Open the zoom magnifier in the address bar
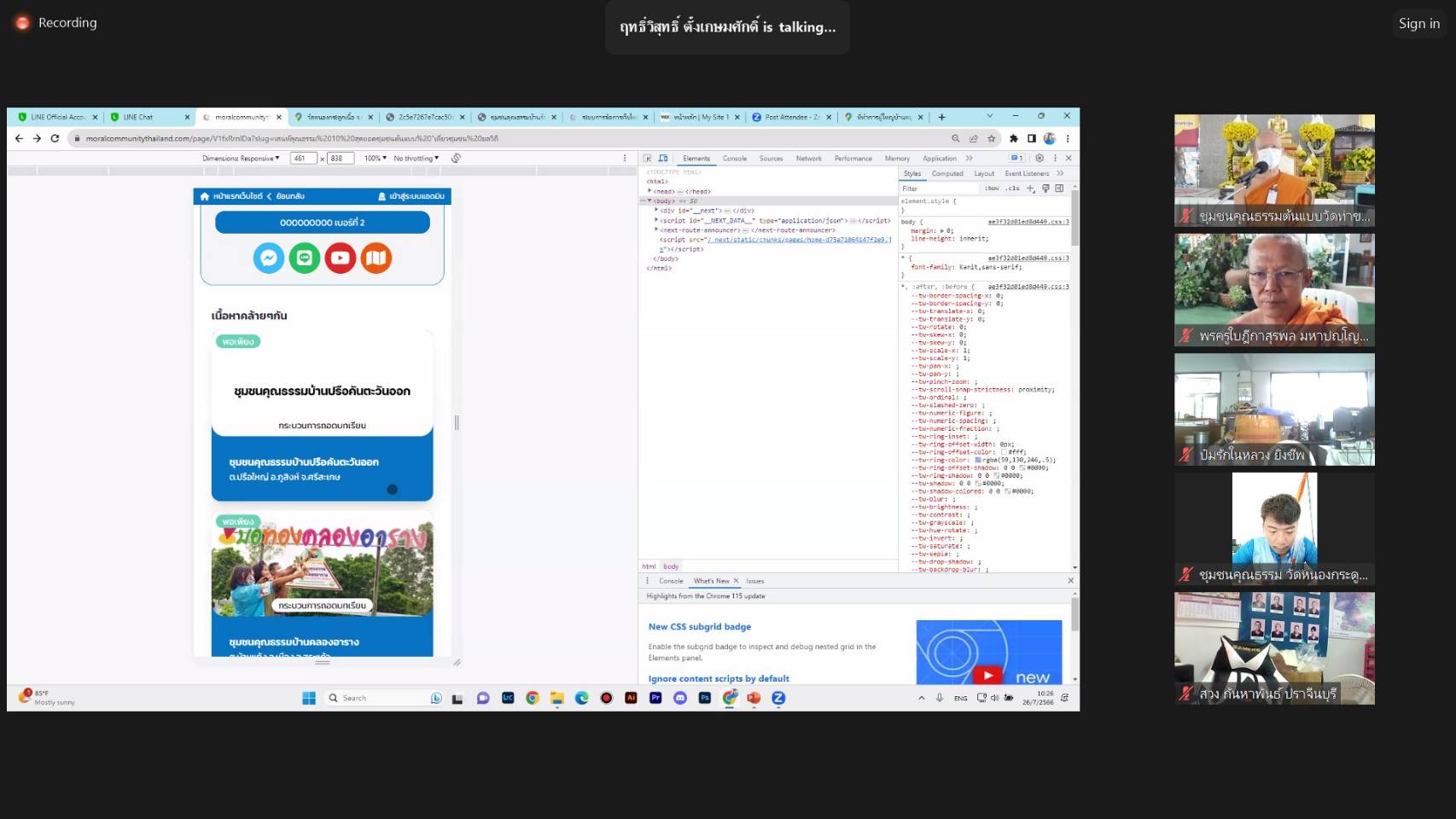Image resolution: width=1456 pixels, height=819 pixels. tap(955, 138)
